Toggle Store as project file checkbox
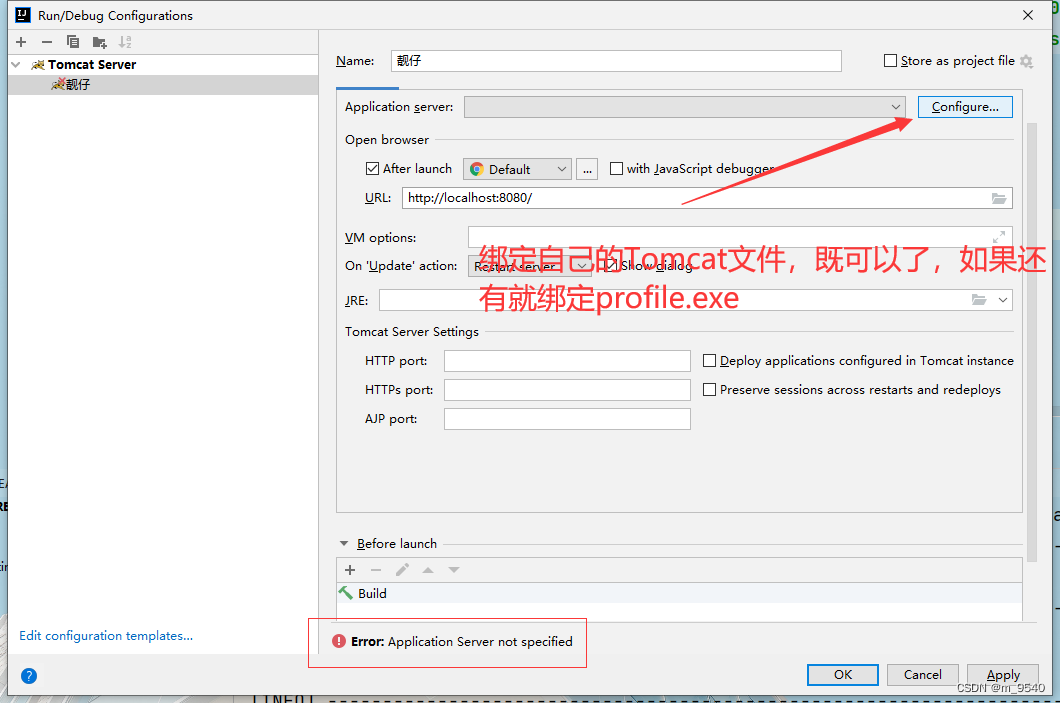 pyautogui.click(x=890, y=61)
